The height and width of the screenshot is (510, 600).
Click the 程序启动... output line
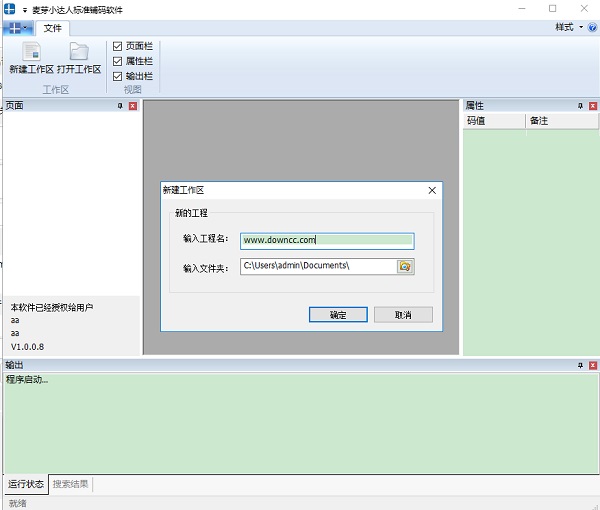click(27, 380)
